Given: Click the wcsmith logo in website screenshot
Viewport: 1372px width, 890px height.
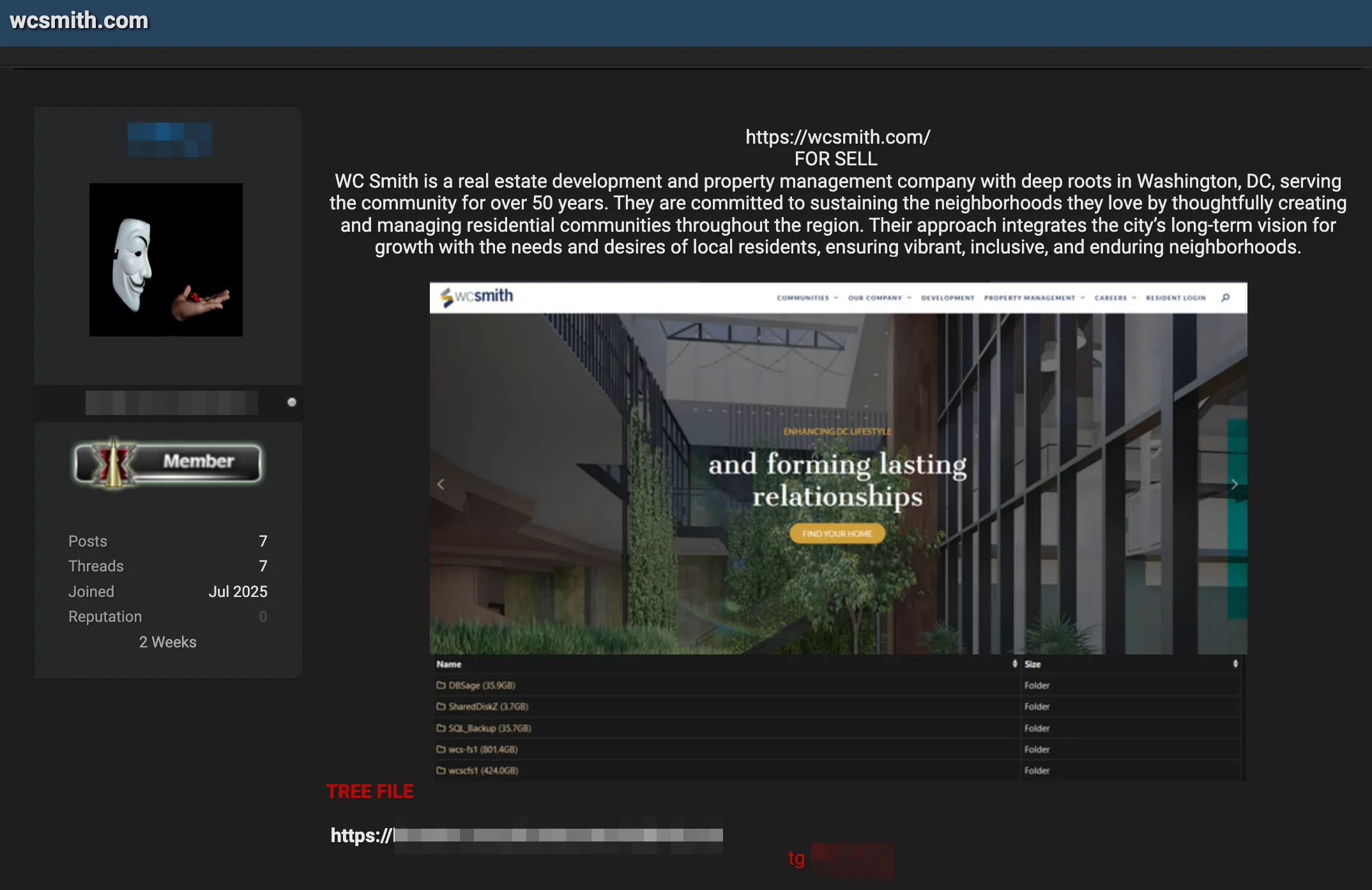Looking at the screenshot, I should point(476,297).
